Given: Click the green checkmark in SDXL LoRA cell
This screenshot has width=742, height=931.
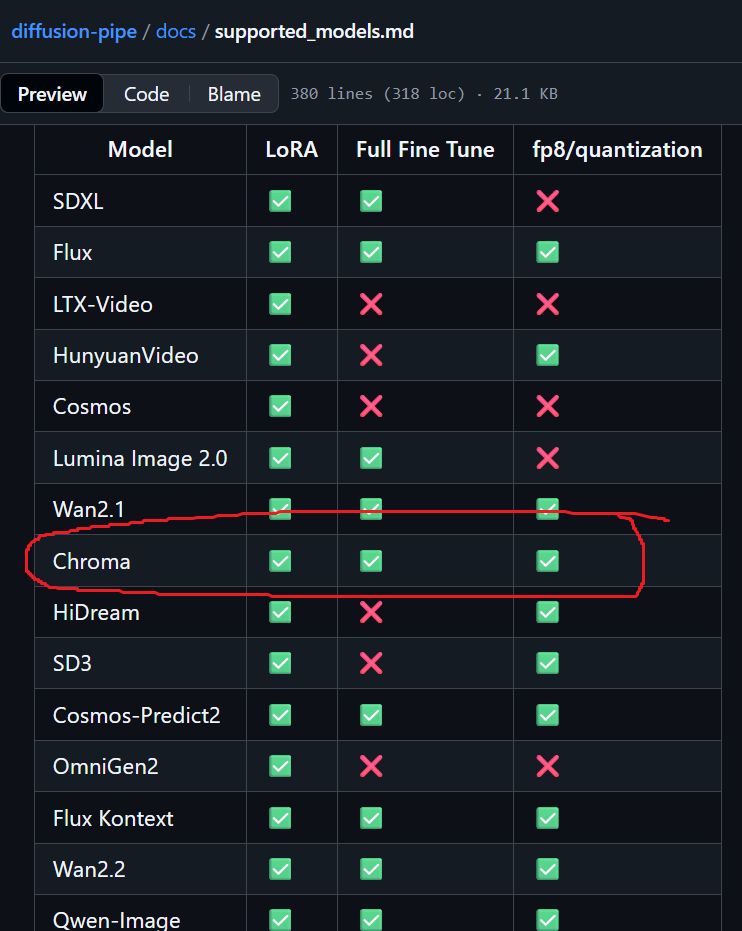Looking at the screenshot, I should [280, 201].
